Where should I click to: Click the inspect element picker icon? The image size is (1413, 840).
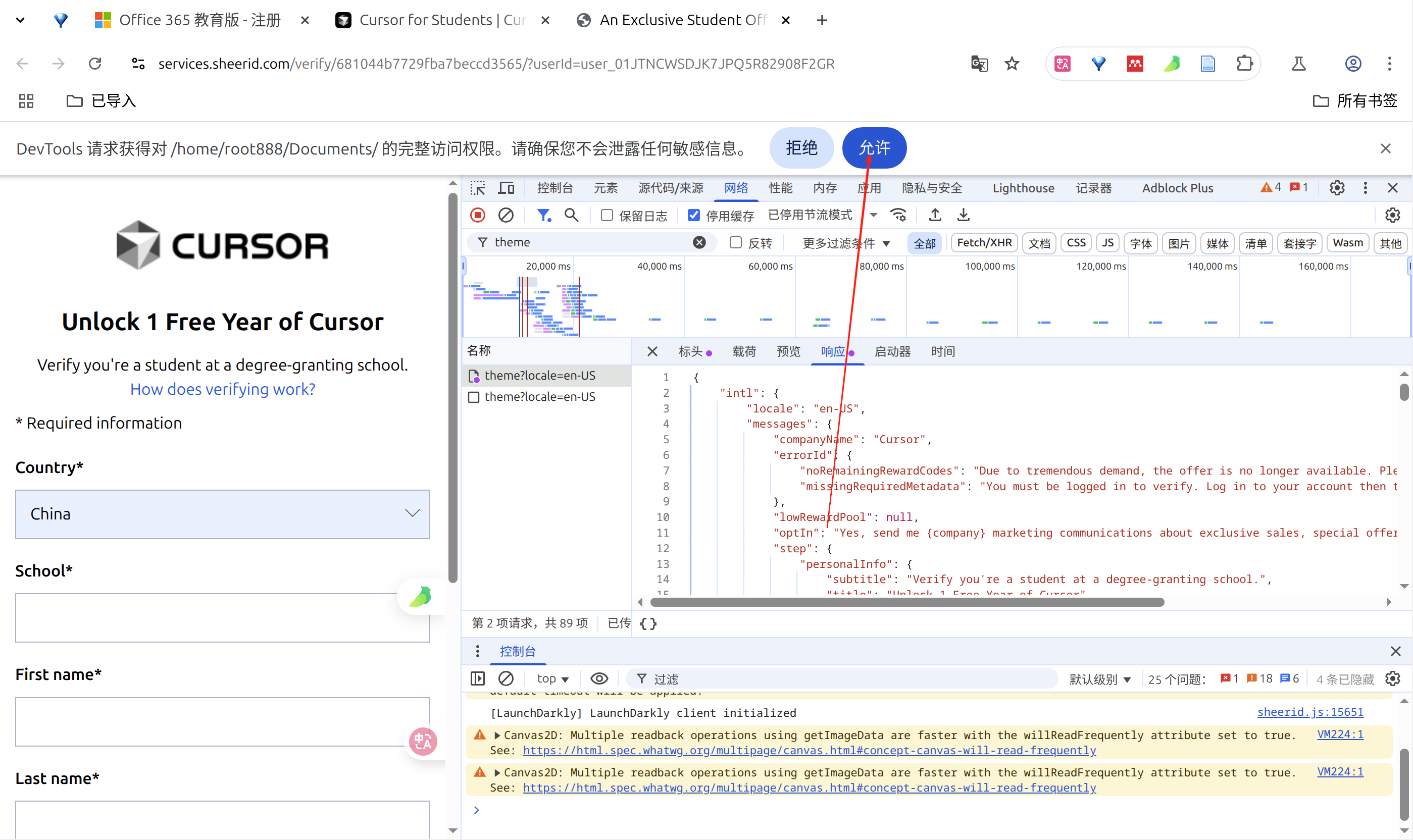(478, 188)
